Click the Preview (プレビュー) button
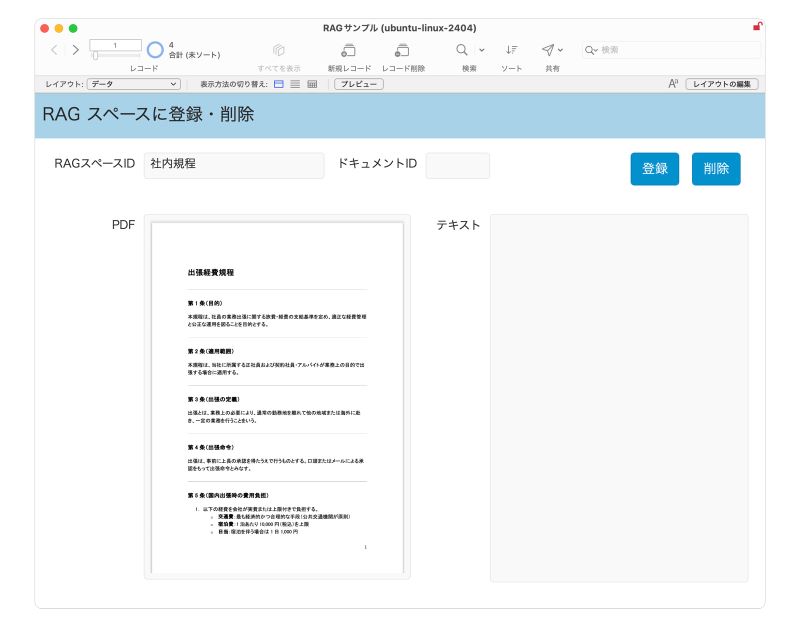The height and width of the screenshot is (630, 800). pos(358,84)
